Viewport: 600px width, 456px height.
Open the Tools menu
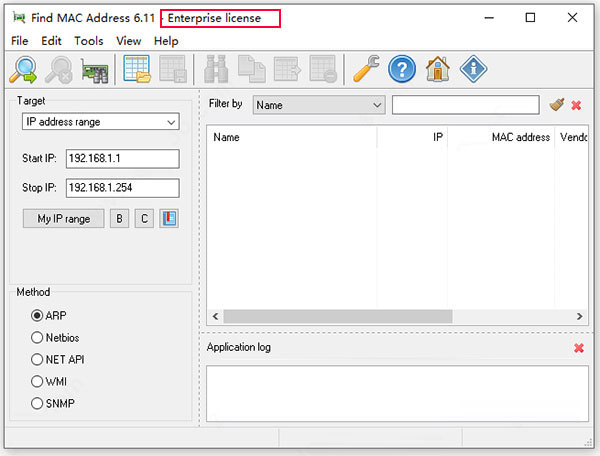89,41
